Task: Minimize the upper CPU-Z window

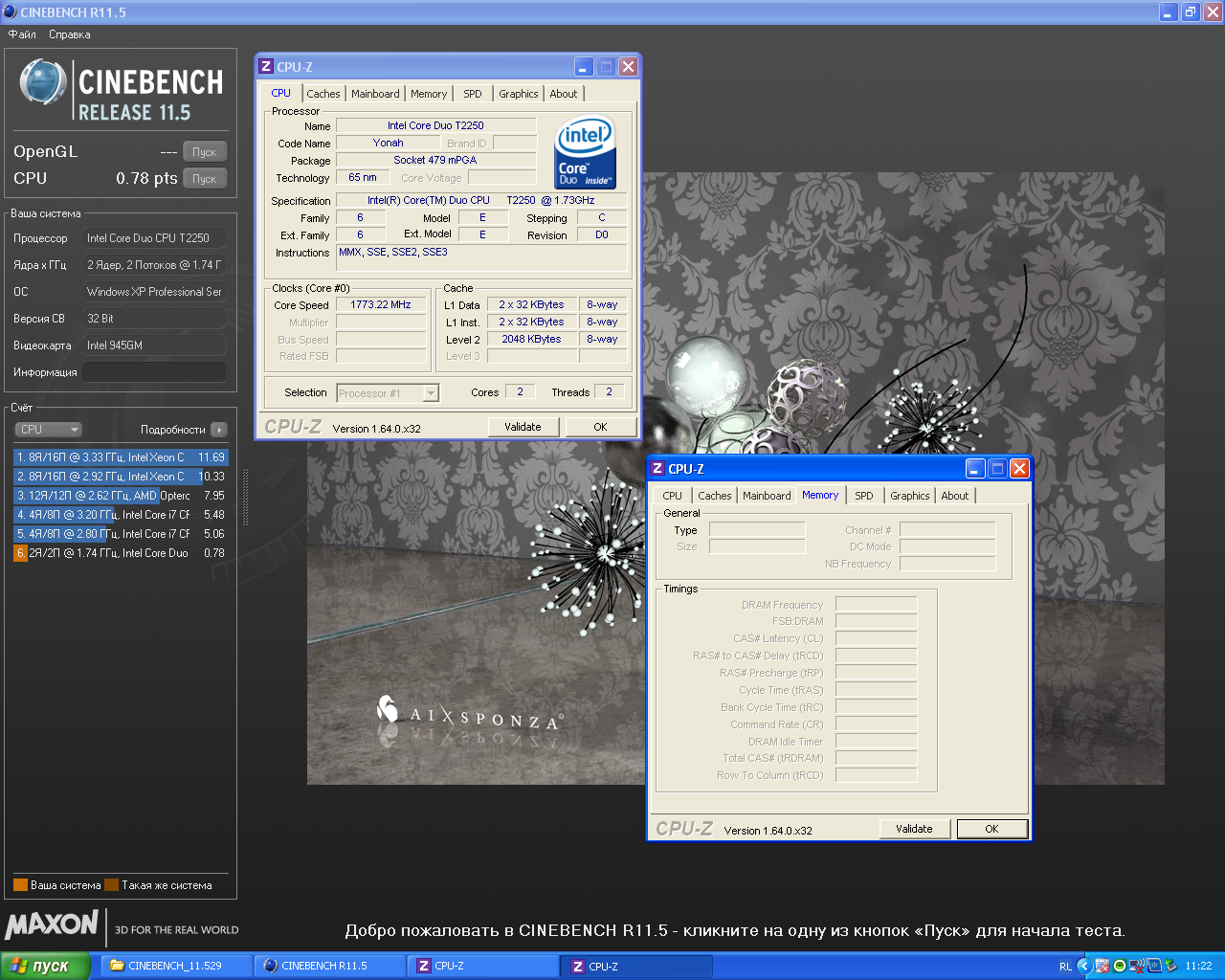Action: click(x=584, y=67)
